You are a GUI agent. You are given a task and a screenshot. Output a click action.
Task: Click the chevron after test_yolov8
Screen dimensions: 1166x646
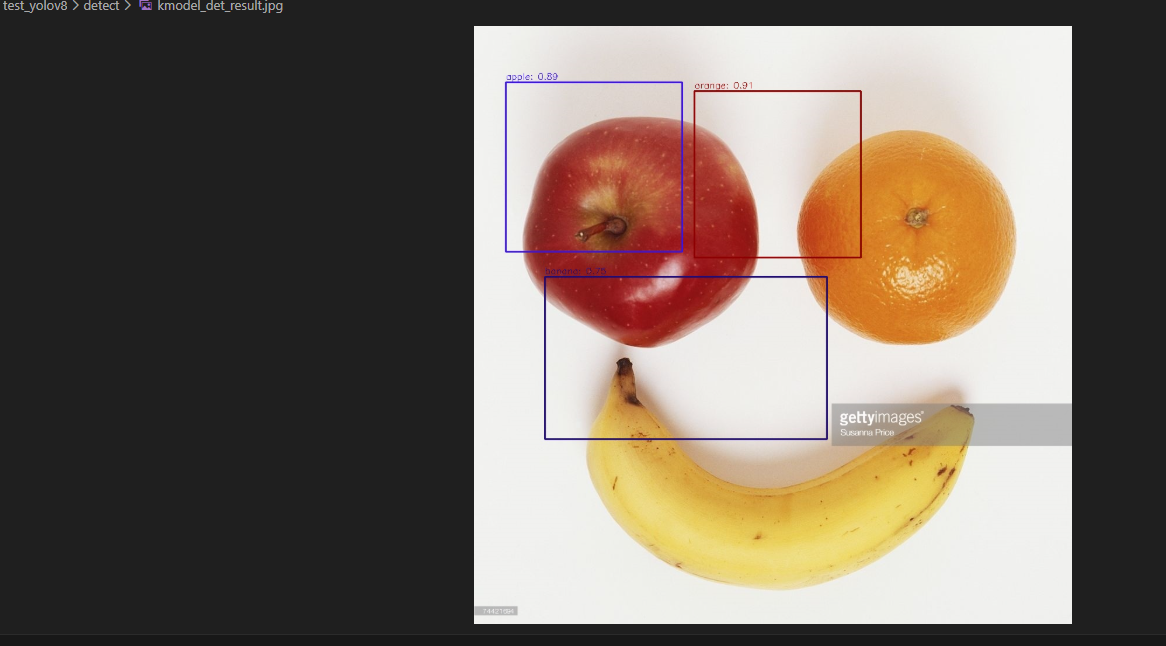click(x=76, y=6)
